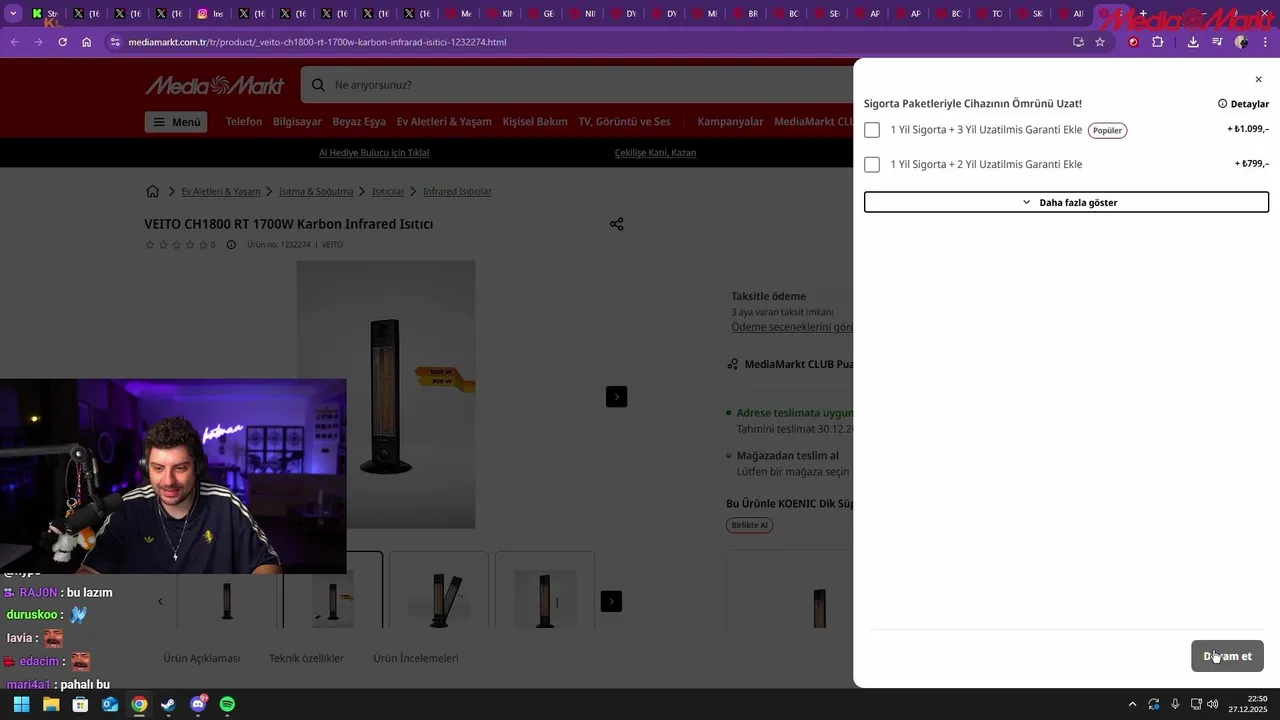Click the MediaMarkt CLUB points icon
The height and width of the screenshot is (720, 1280).
click(x=733, y=364)
